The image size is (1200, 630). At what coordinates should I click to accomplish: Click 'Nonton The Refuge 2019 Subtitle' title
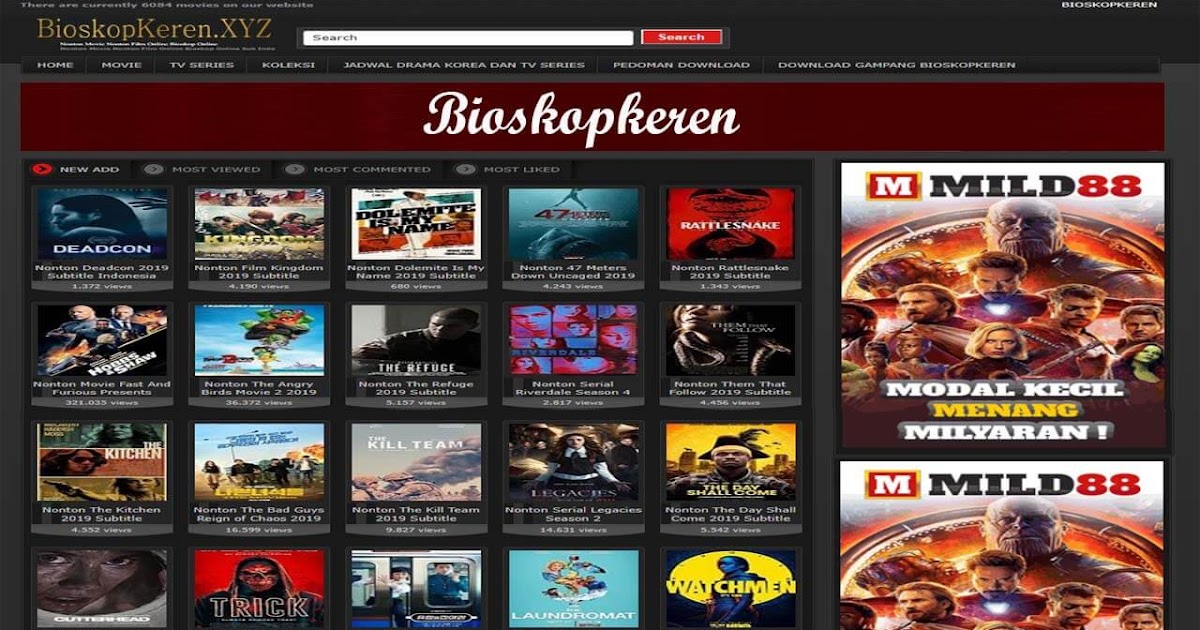click(416, 388)
